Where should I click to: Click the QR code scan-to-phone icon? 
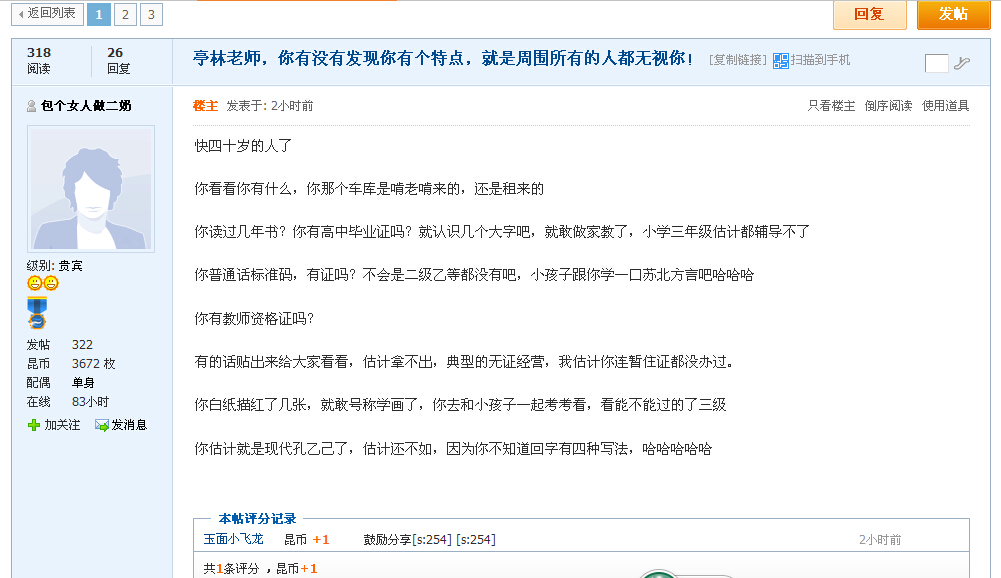point(780,61)
